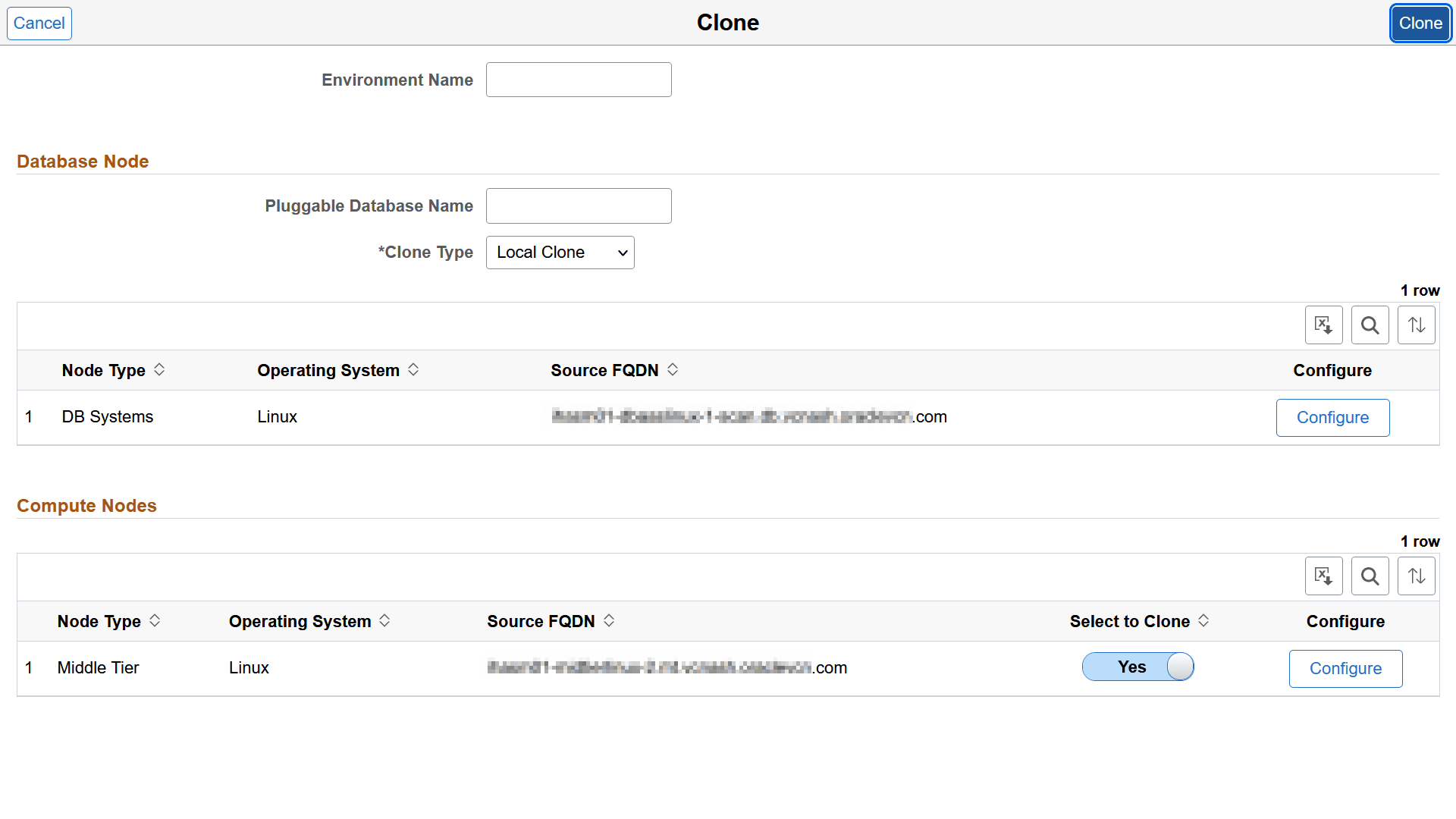The height and width of the screenshot is (819, 1456).
Task: Configure the DB Systems database node
Action: tap(1332, 417)
